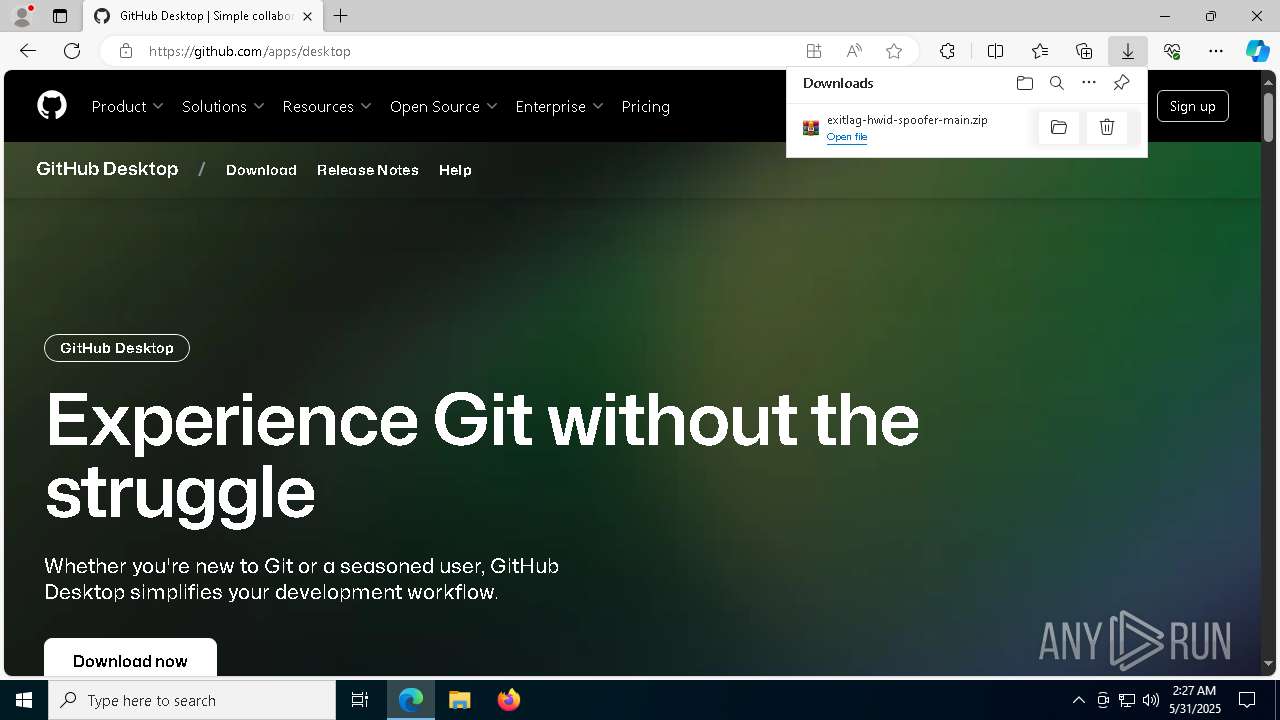Delete exitlag-hwid-spoofer-main.zip download
This screenshot has width=1280, height=720.
(1107, 127)
